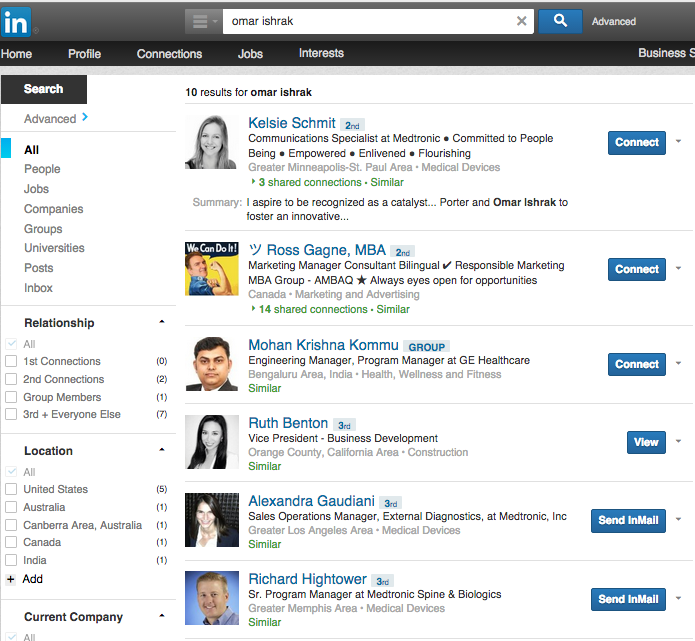Connect with Kelsie Schmit
The width and height of the screenshot is (695, 641).
point(636,143)
